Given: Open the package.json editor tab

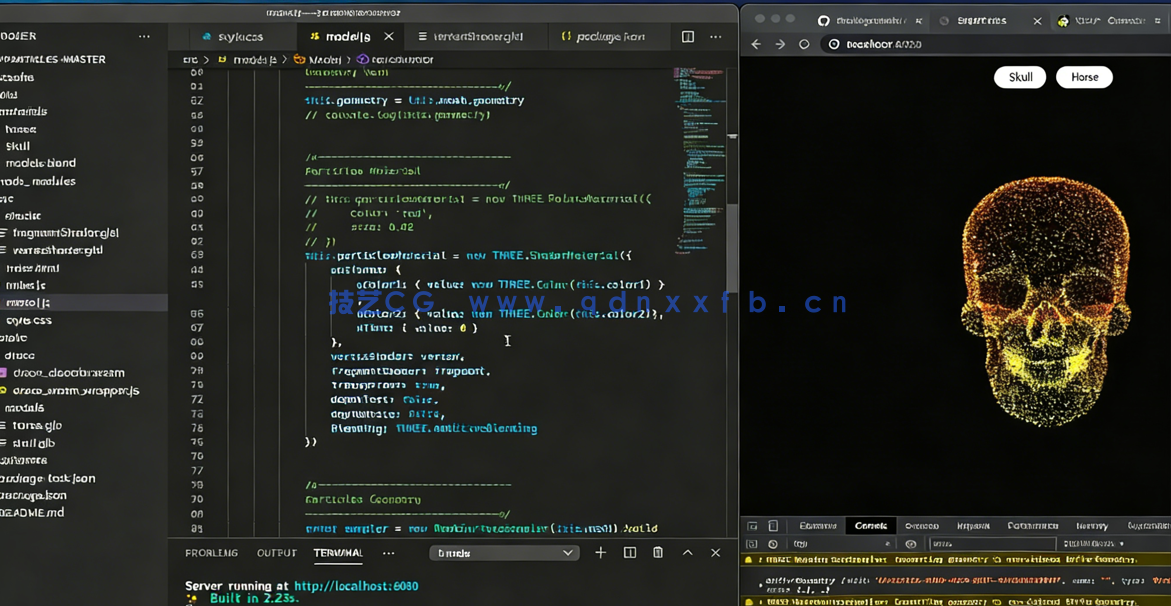Looking at the screenshot, I should tap(603, 37).
